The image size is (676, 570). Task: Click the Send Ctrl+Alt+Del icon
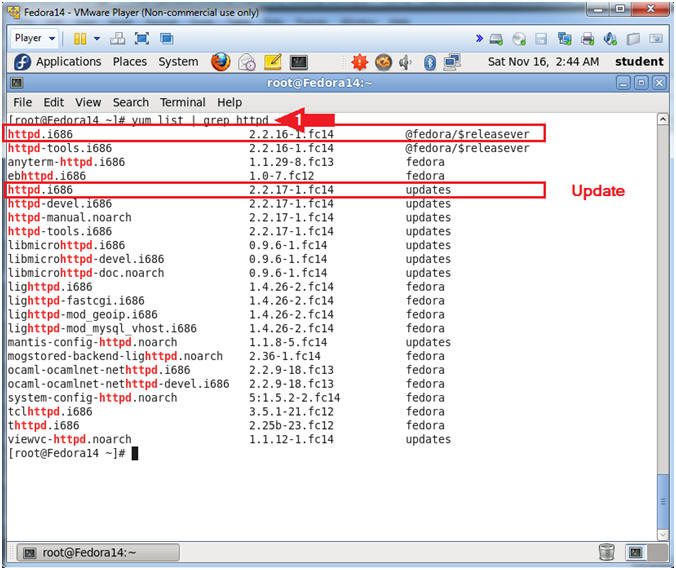coord(117,39)
